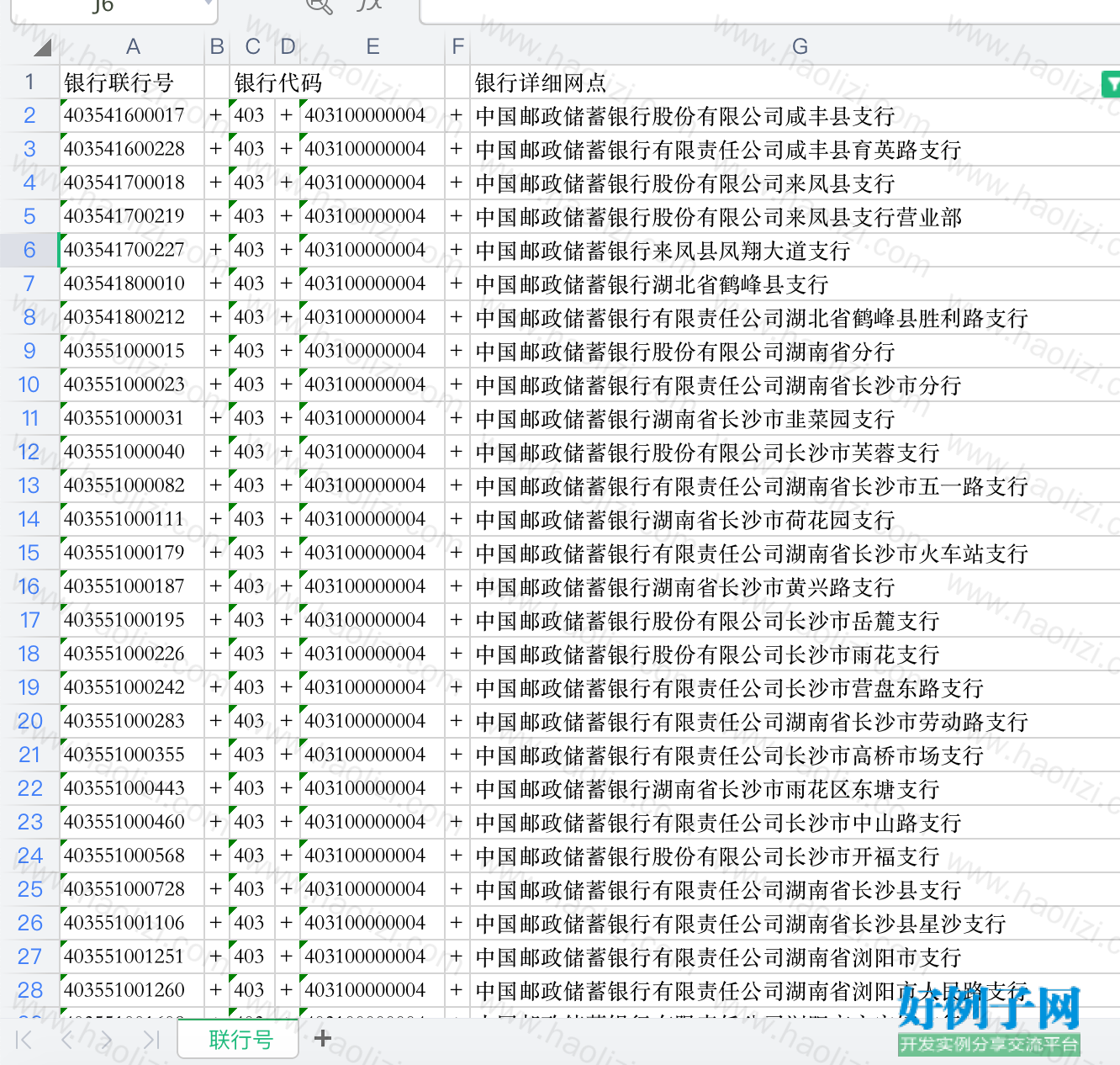Go to first sheet navigation arrow
The height and width of the screenshot is (1065, 1120).
coord(24,1040)
